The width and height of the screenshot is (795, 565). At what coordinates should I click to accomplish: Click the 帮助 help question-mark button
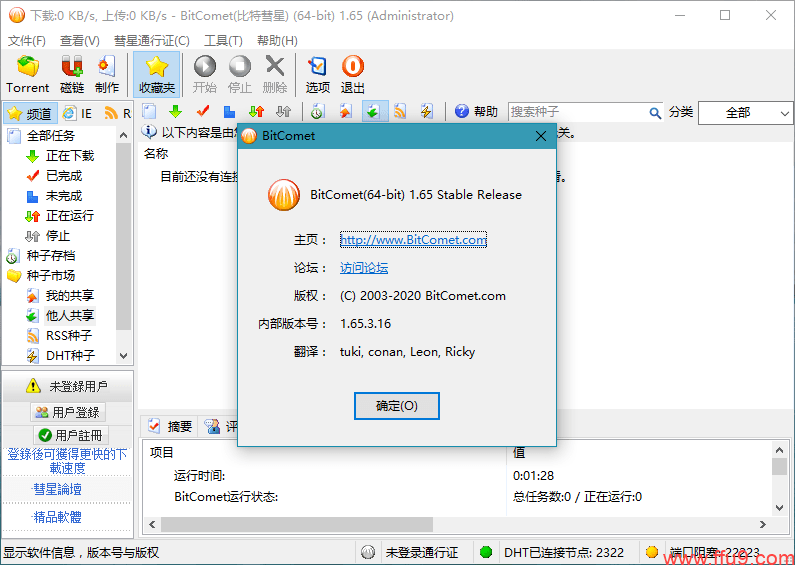click(x=476, y=112)
